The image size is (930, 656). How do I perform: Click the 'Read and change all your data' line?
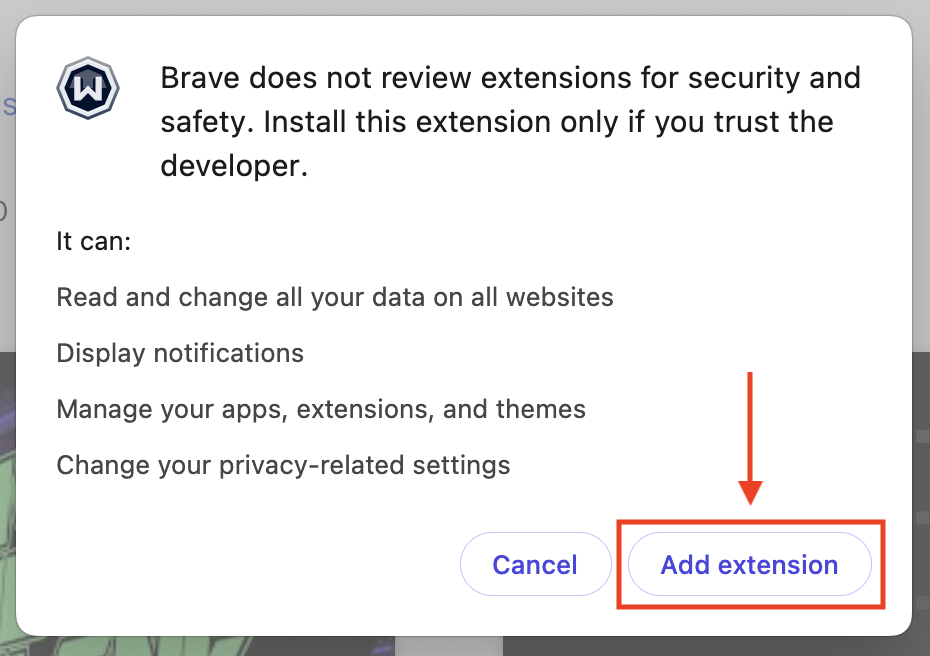(335, 297)
